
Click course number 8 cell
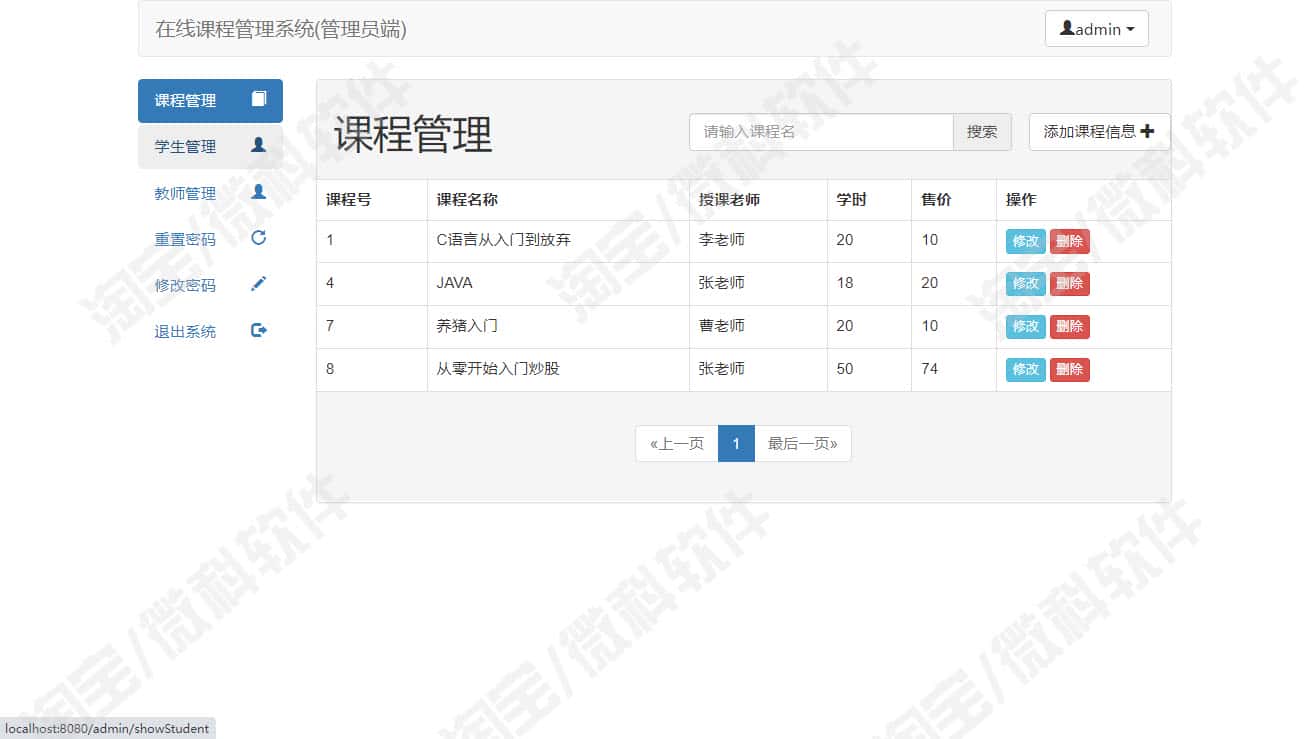(x=372, y=370)
